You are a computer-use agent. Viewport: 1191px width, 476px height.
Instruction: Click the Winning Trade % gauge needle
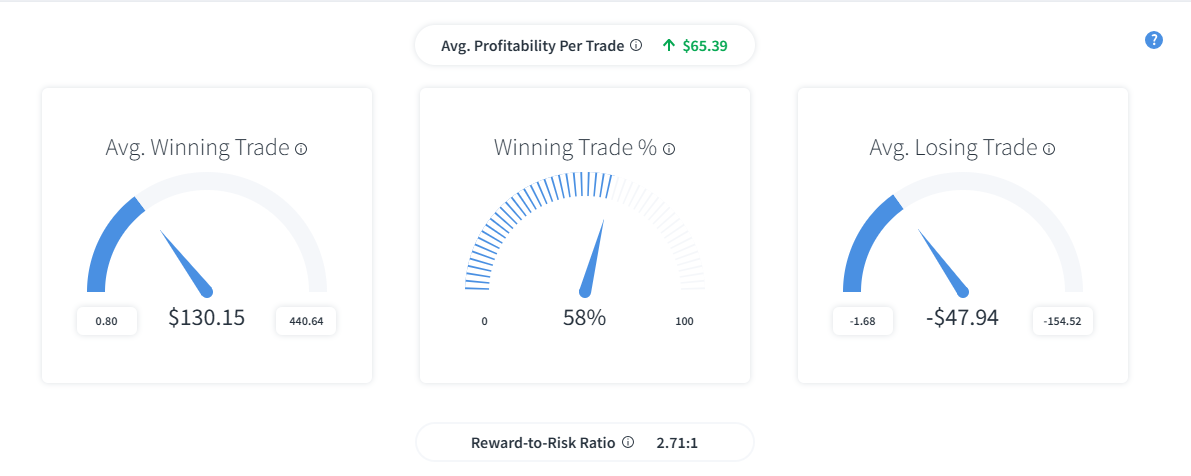[592, 257]
